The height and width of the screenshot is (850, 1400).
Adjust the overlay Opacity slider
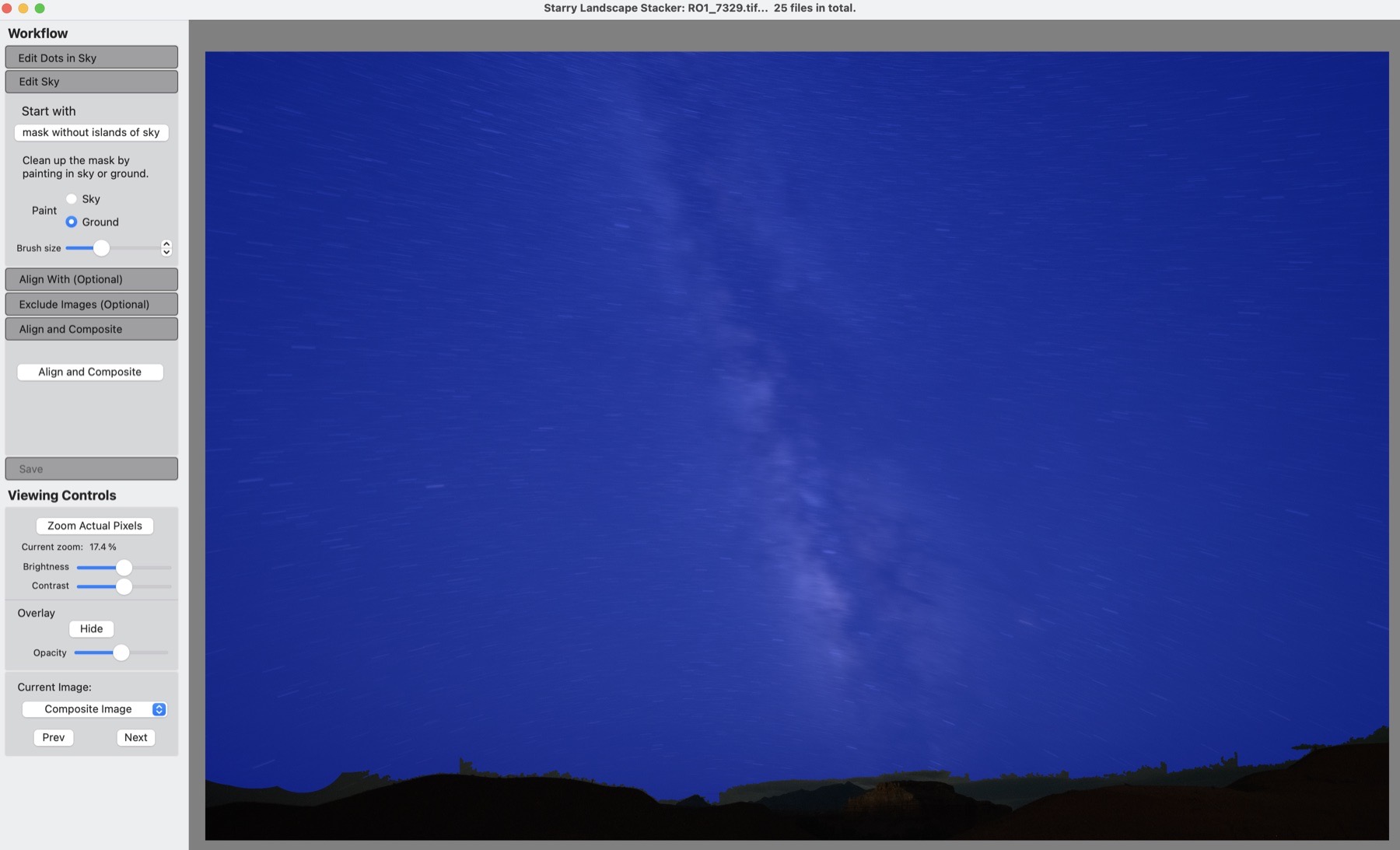121,652
